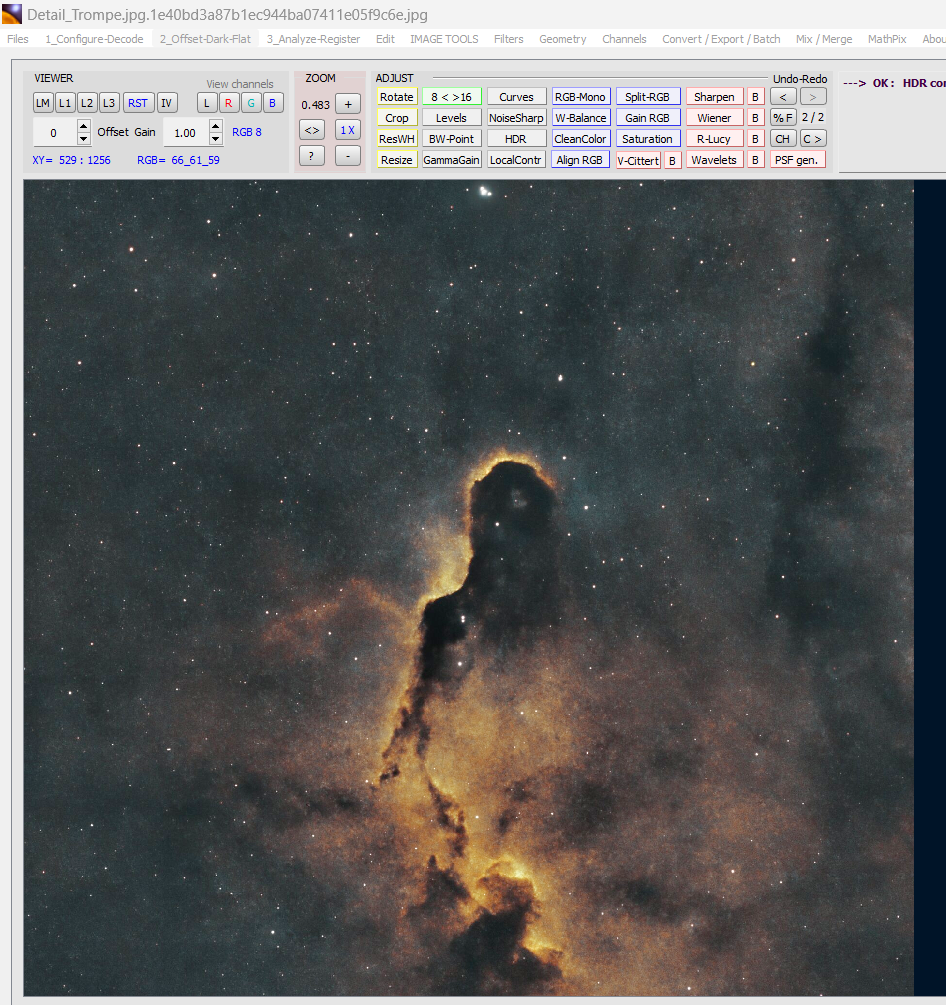946x1005 pixels.
Task: Open the 1_Configure-Decode menu
Action: click(94, 39)
